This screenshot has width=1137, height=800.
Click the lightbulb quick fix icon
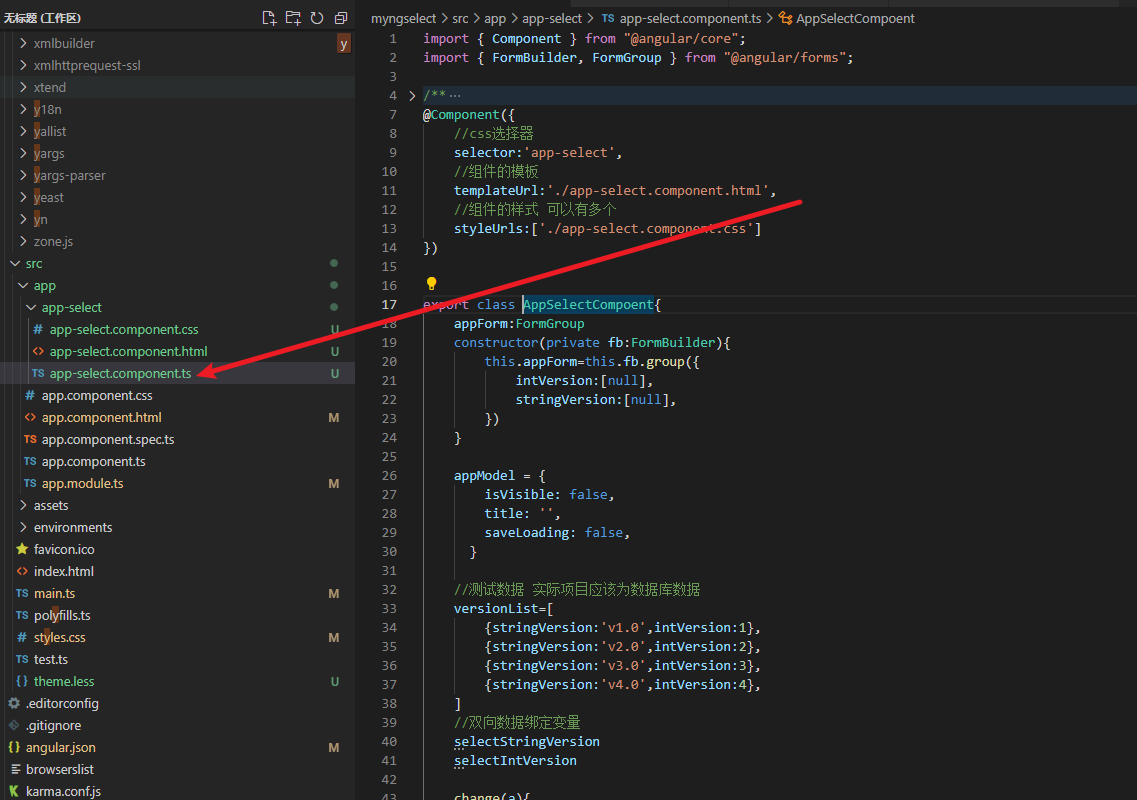(431, 284)
